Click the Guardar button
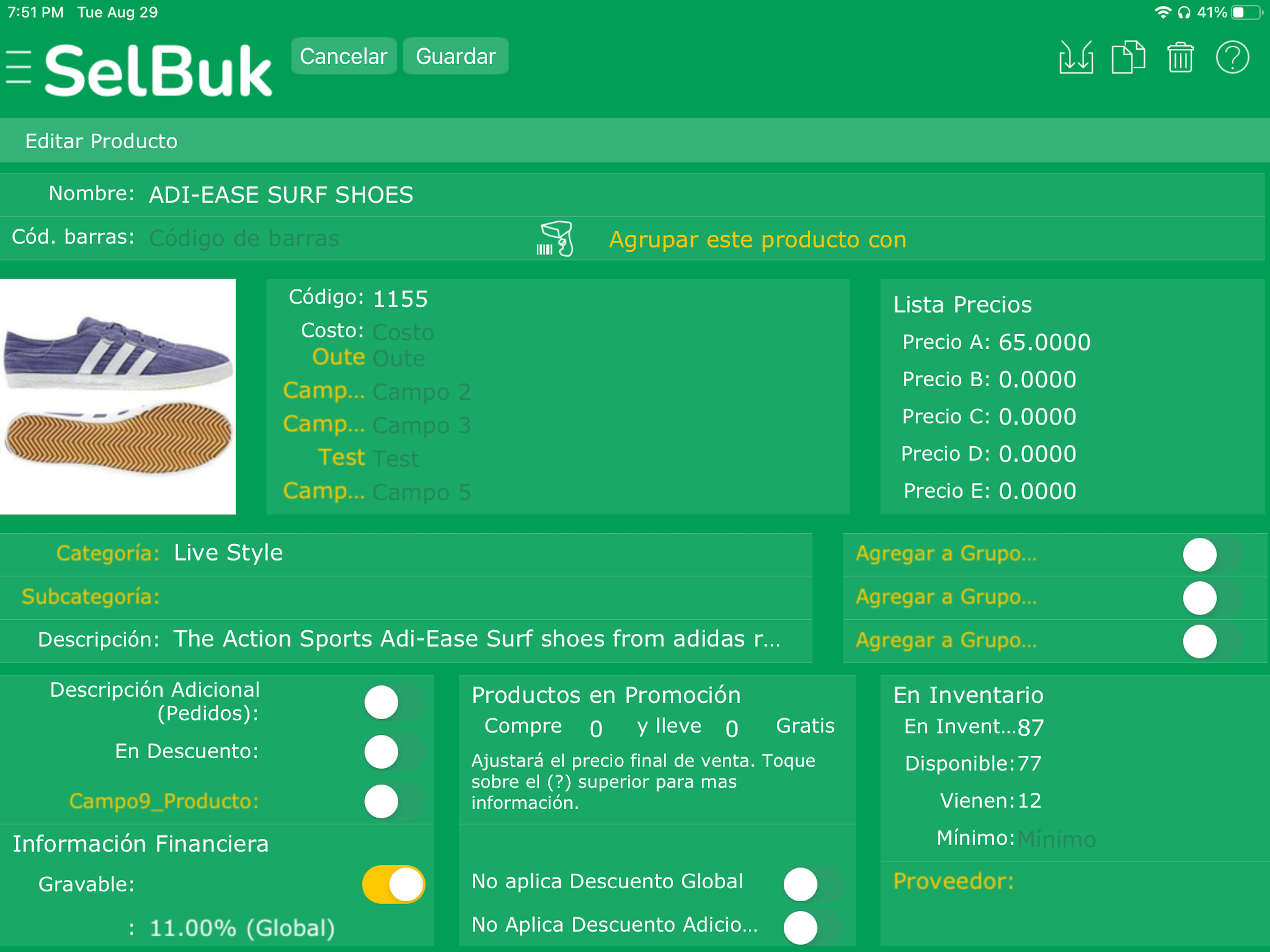The width and height of the screenshot is (1270, 952). (455, 56)
